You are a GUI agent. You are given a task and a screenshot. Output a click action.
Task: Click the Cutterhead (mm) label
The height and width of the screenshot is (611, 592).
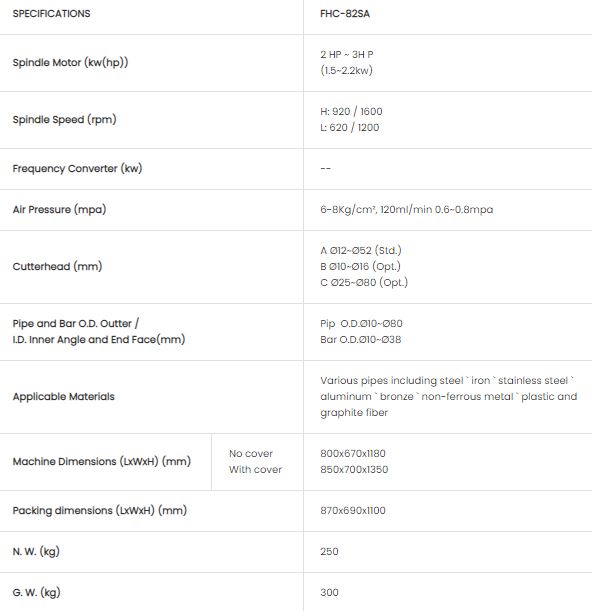click(57, 266)
